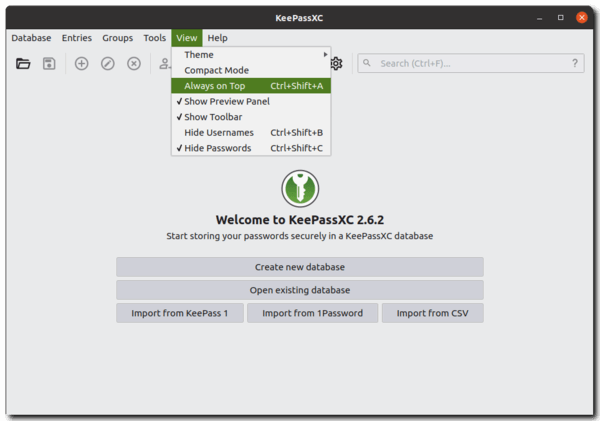The height and width of the screenshot is (421, 600).
Task: Open the Help menu
Action: 217,38
